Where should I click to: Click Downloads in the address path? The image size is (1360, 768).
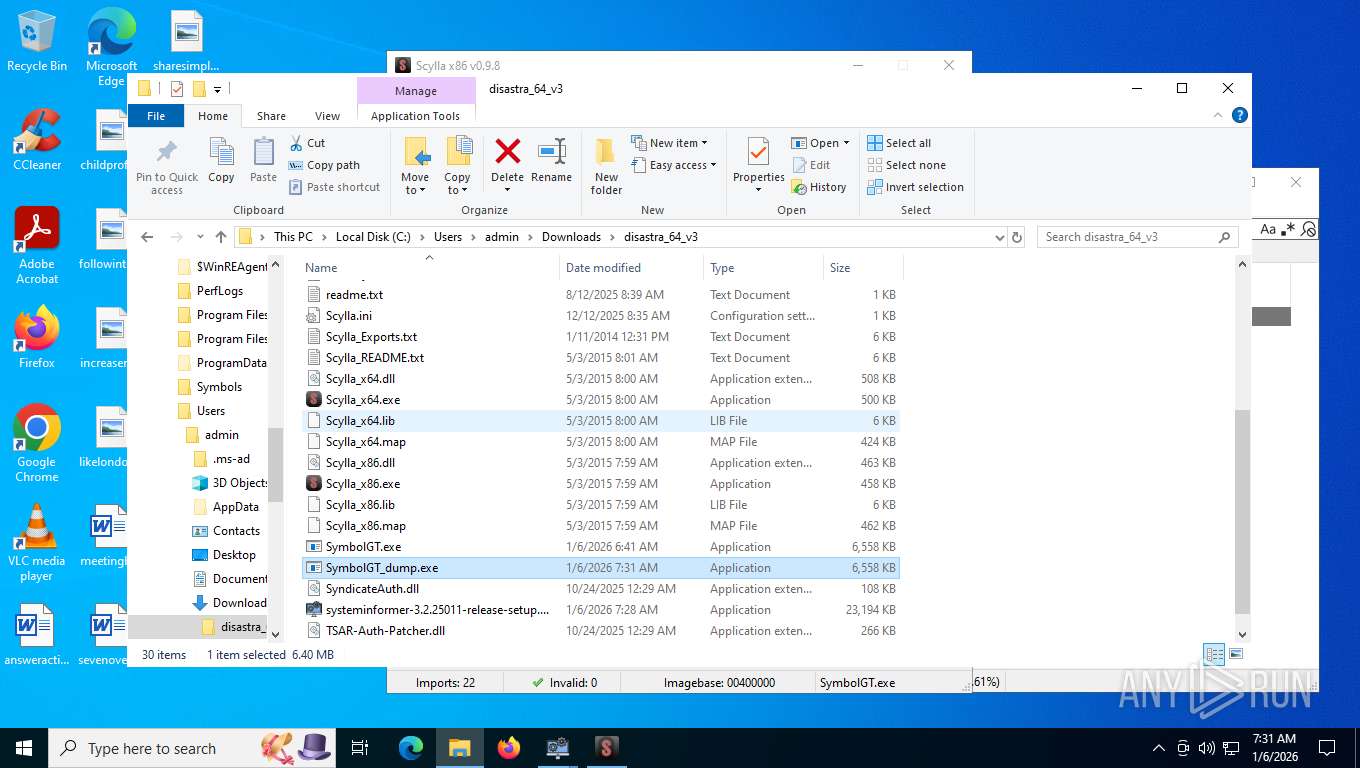[x=571, y=237]
